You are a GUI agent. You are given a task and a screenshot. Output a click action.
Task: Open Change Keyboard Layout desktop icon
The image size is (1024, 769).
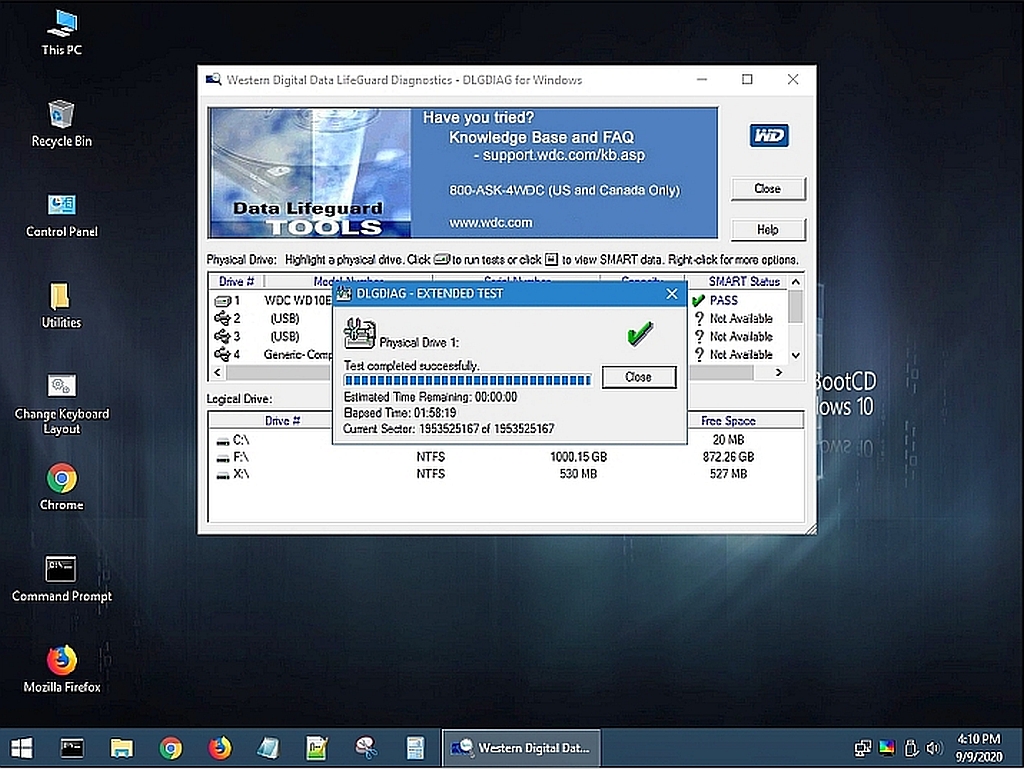61,403
